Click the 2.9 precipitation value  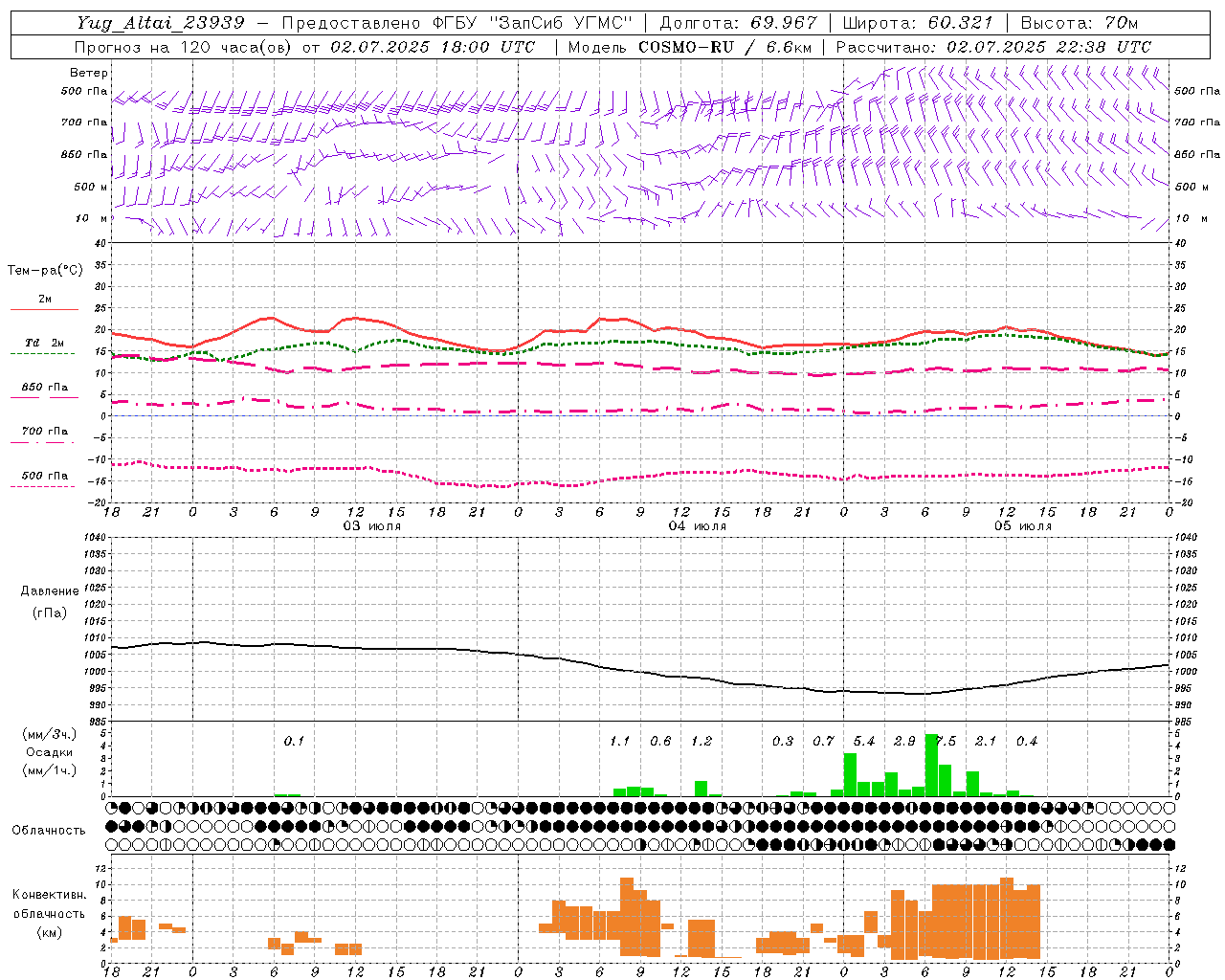904,742
